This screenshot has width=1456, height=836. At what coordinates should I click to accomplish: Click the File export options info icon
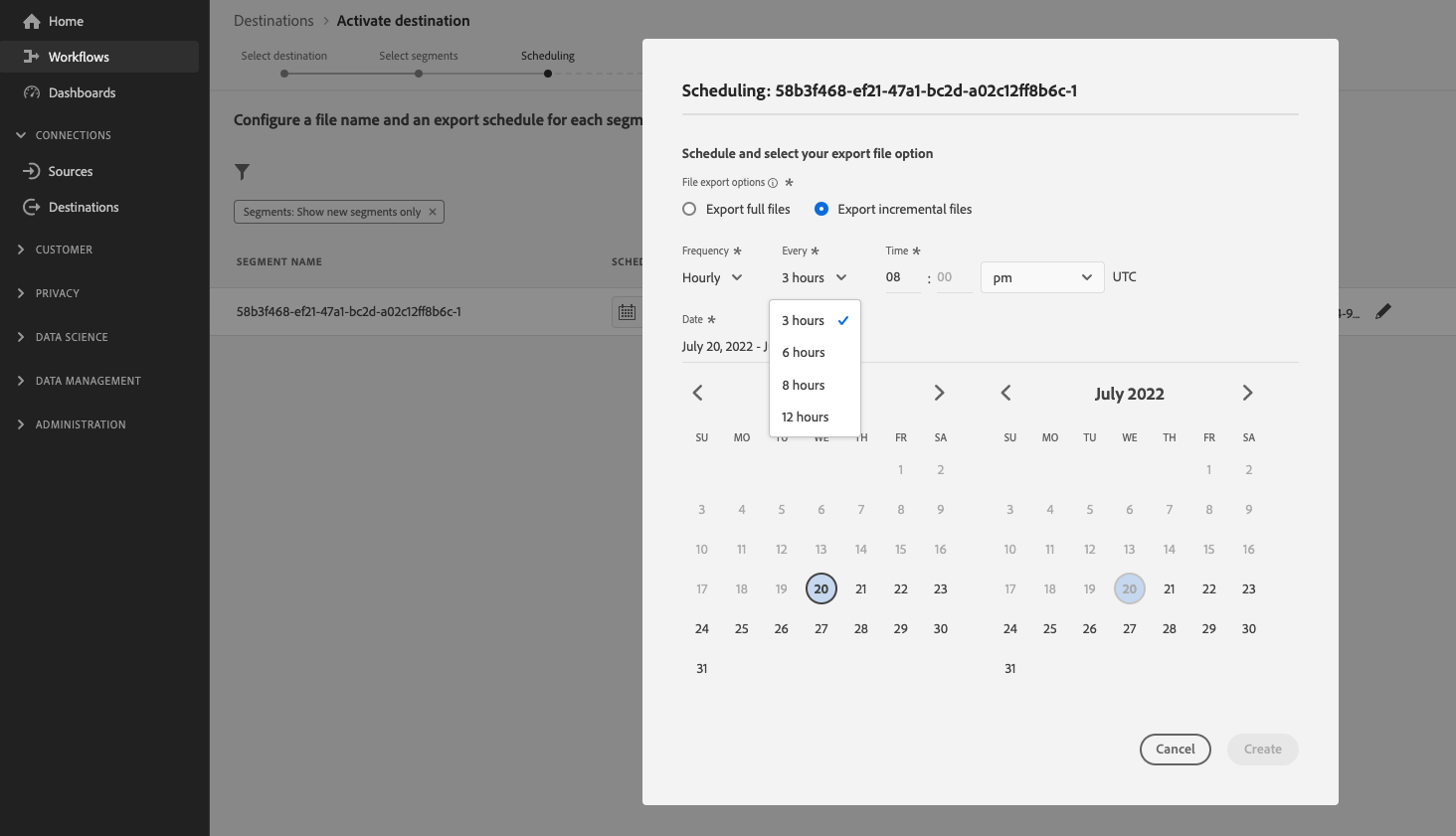(x=773, y=183)
